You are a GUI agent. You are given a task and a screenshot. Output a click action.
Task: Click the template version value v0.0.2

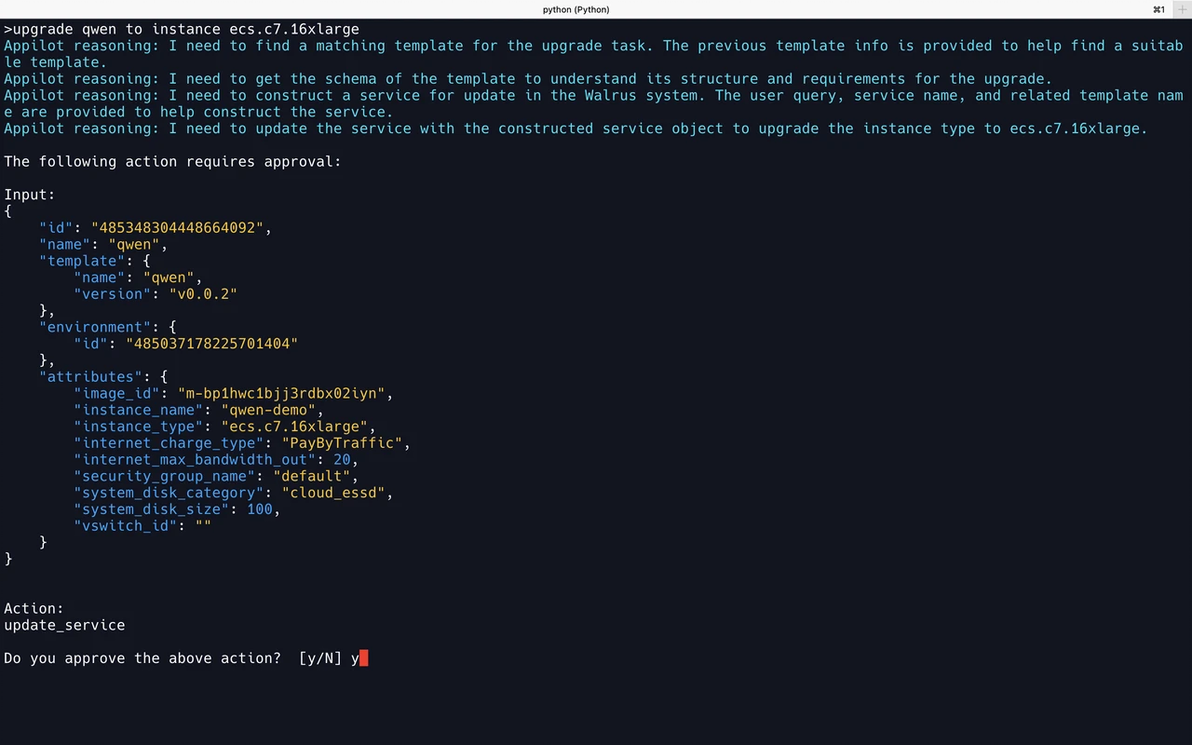[x=203, y=293]
